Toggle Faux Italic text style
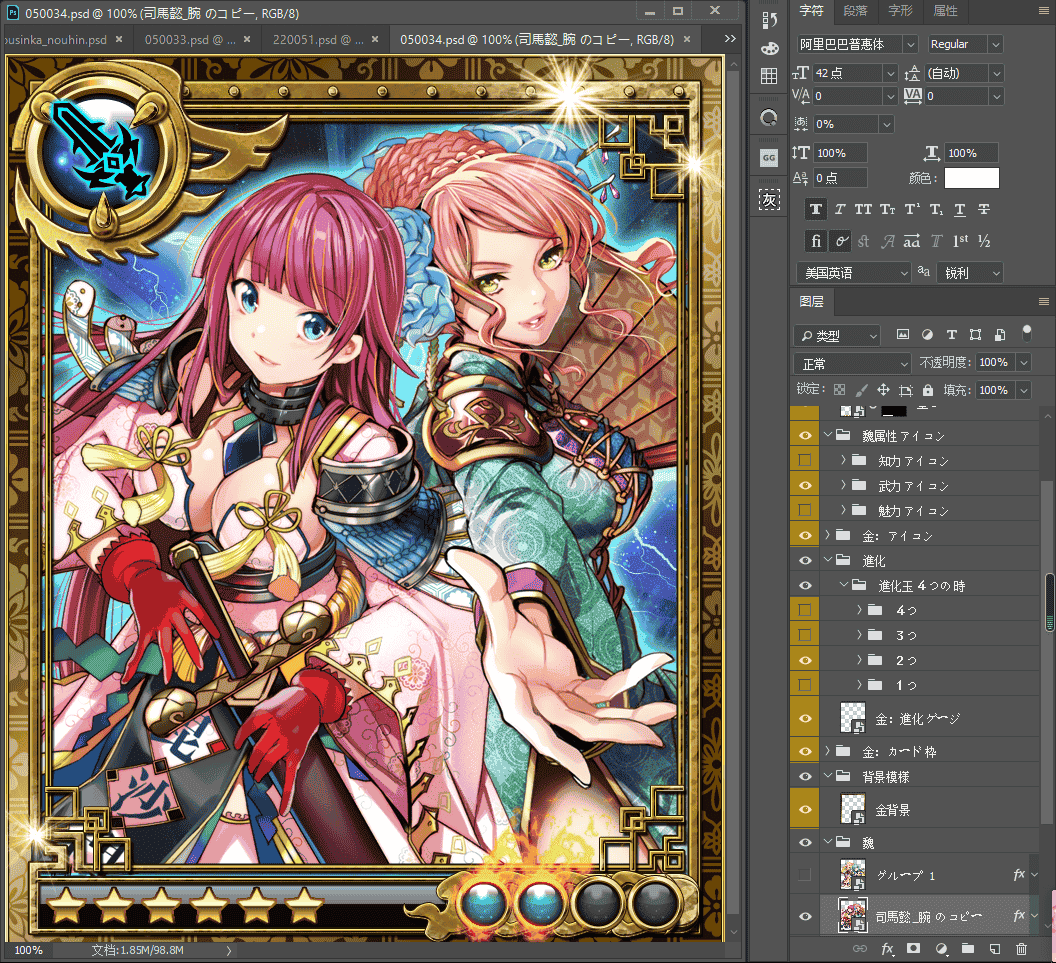 840,209
